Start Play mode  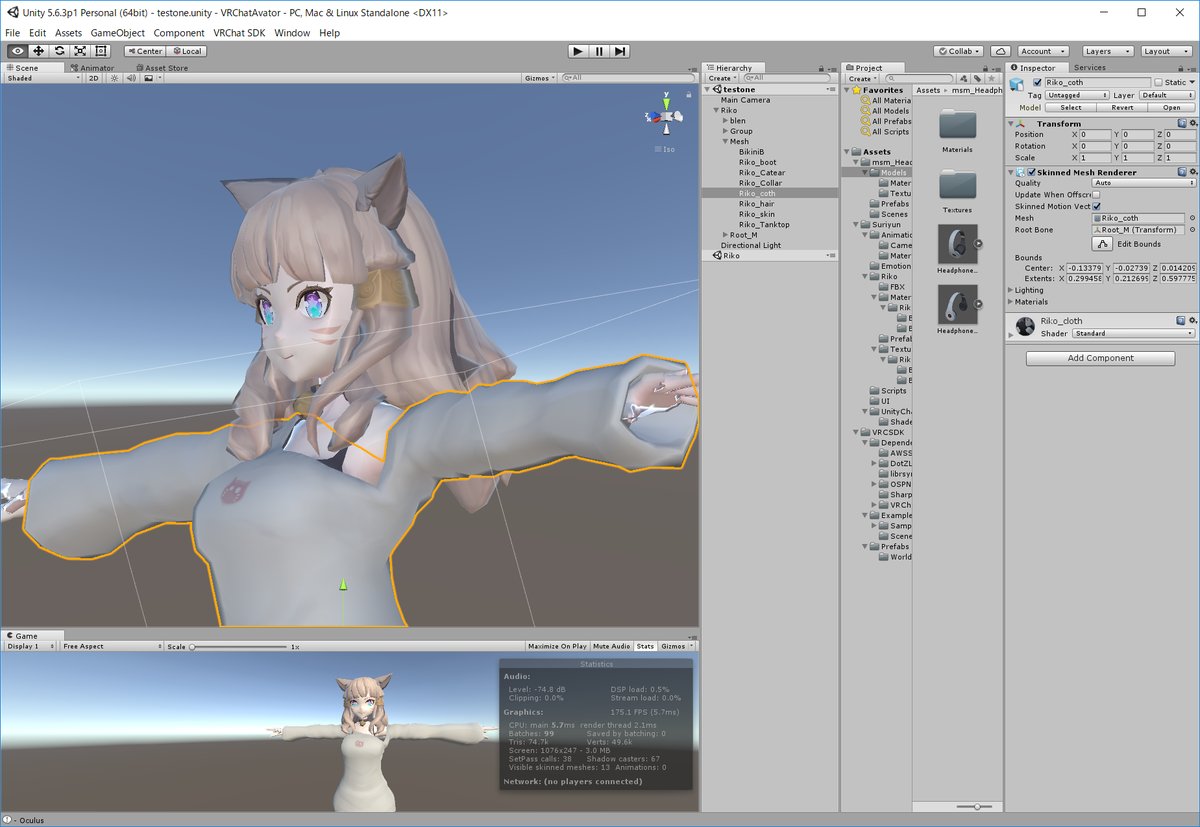pyautogui.click(x=578, y=51)
